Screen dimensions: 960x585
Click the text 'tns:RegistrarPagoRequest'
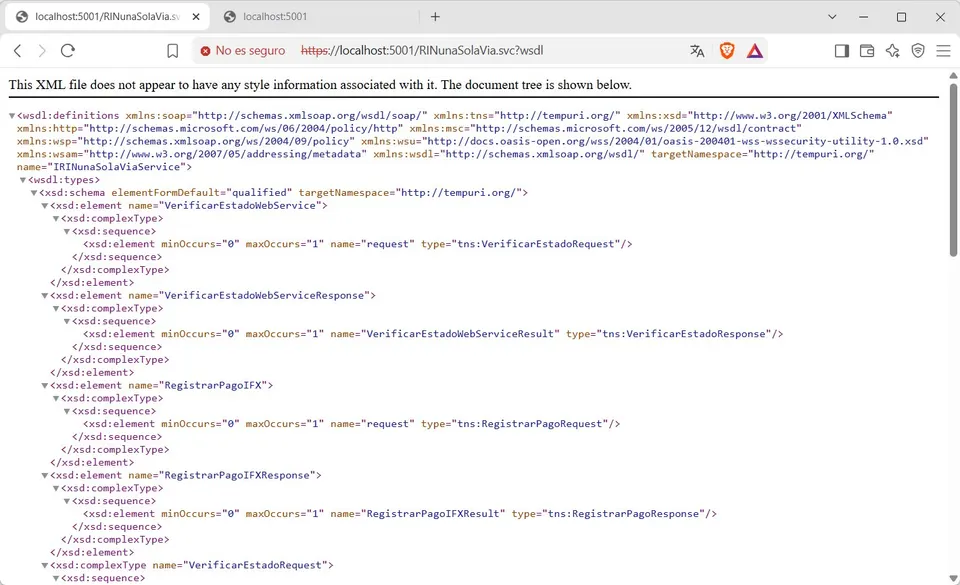point(530,424)
